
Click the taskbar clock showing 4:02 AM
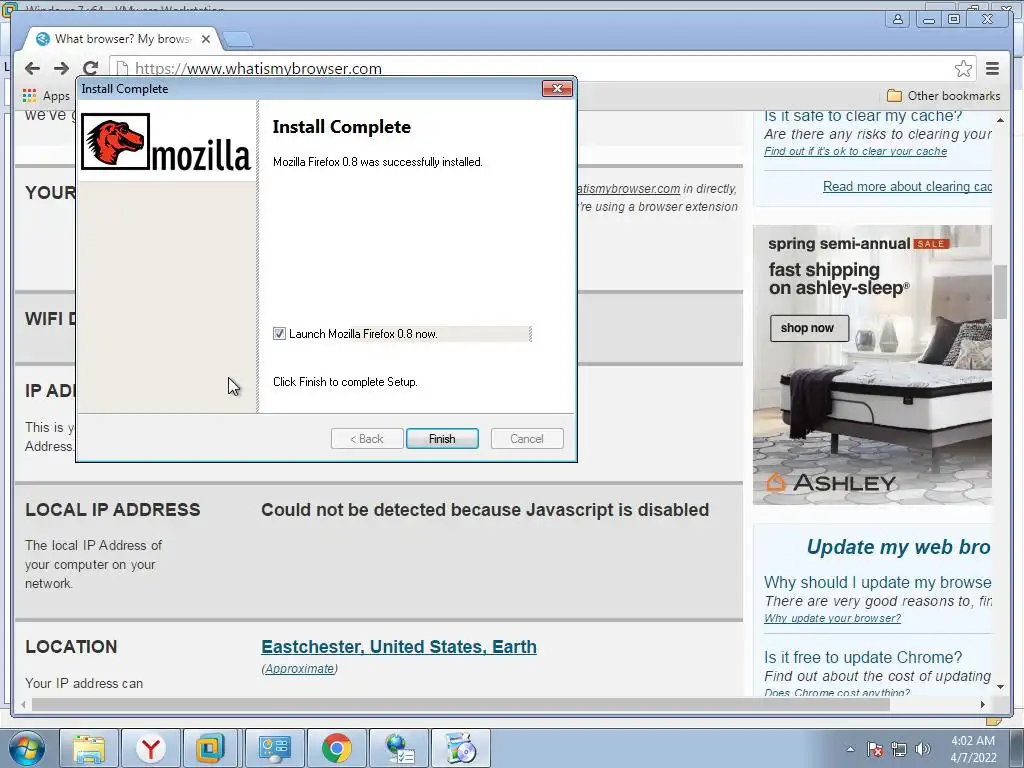973,749
